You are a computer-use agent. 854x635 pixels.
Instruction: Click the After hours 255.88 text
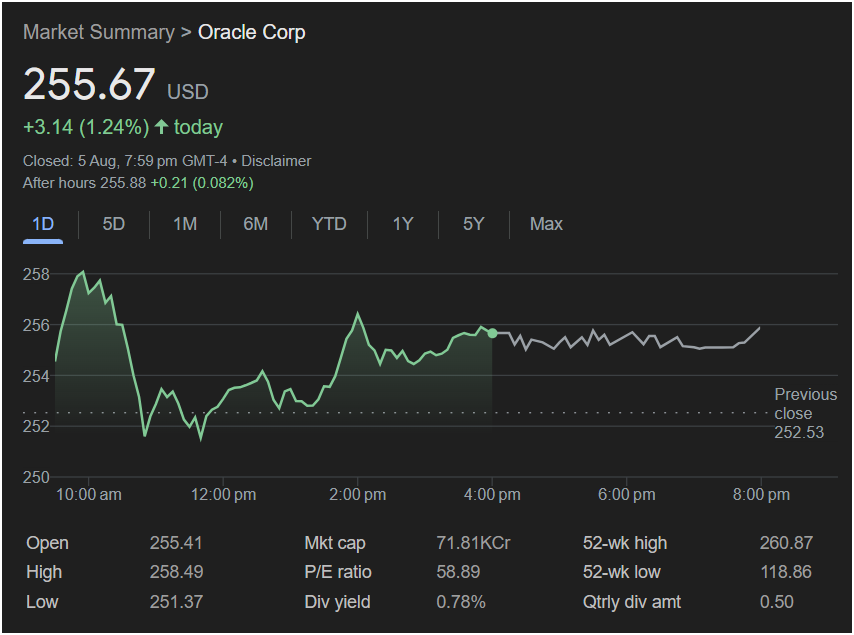click(84, 183)
